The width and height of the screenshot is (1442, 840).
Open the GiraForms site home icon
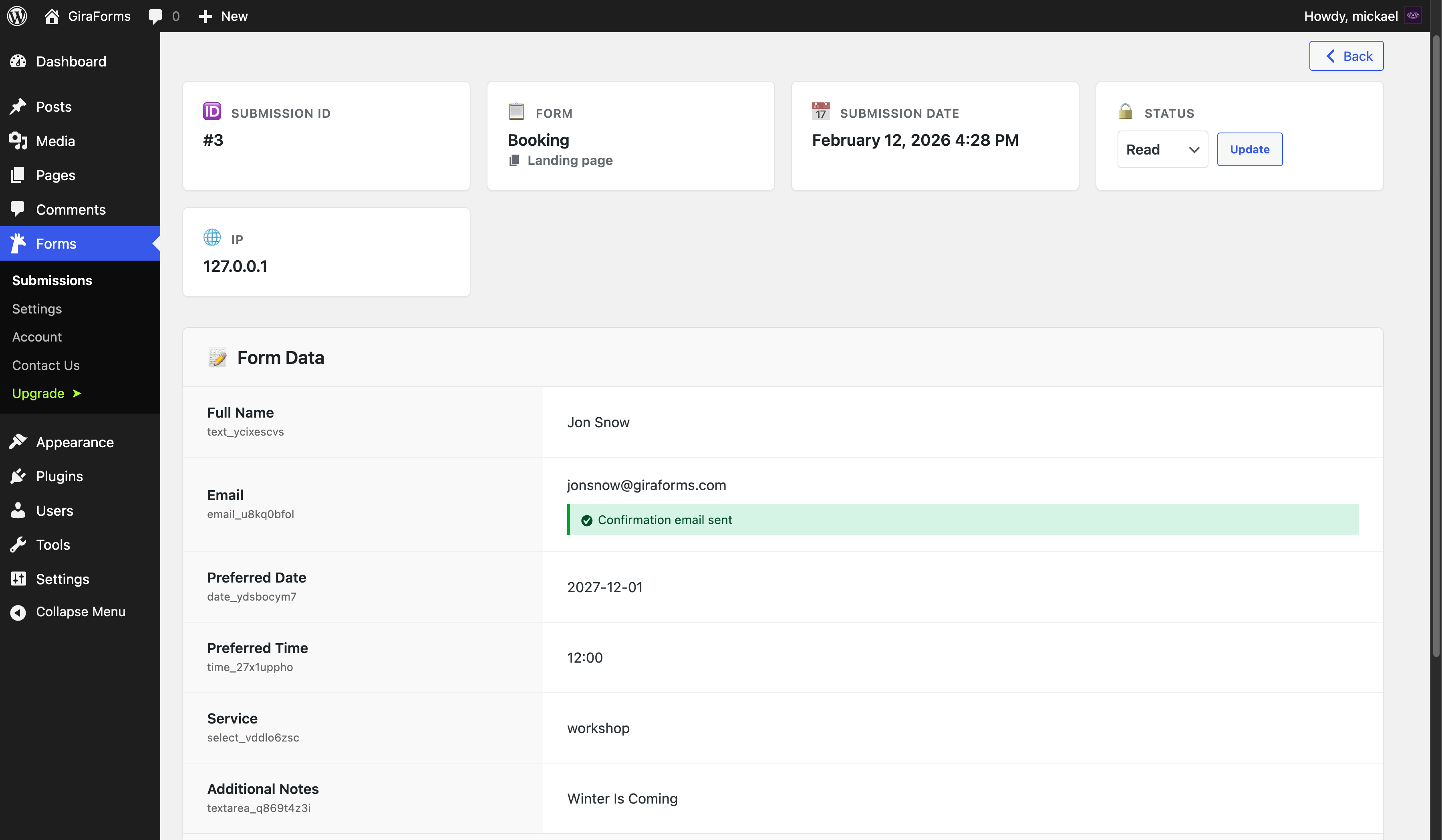coord(52,16)
